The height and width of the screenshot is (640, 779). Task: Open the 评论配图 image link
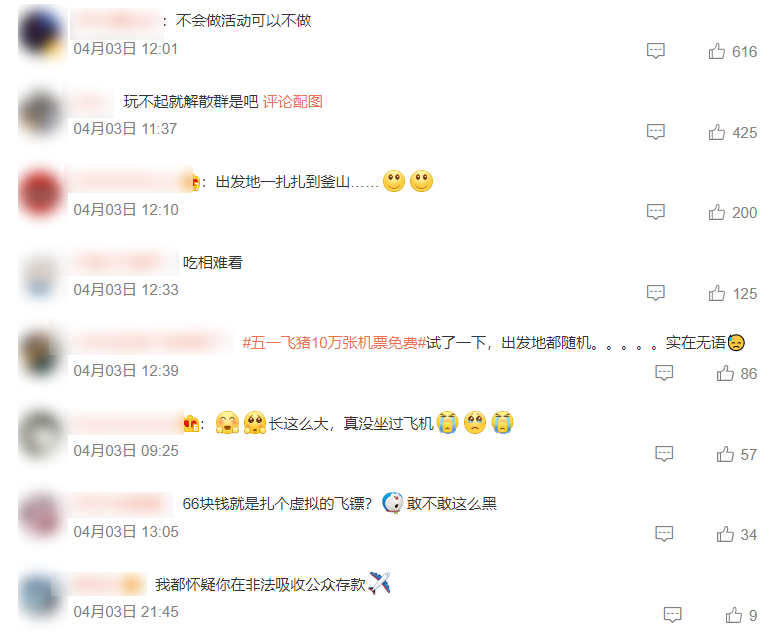tap(293, 102)
